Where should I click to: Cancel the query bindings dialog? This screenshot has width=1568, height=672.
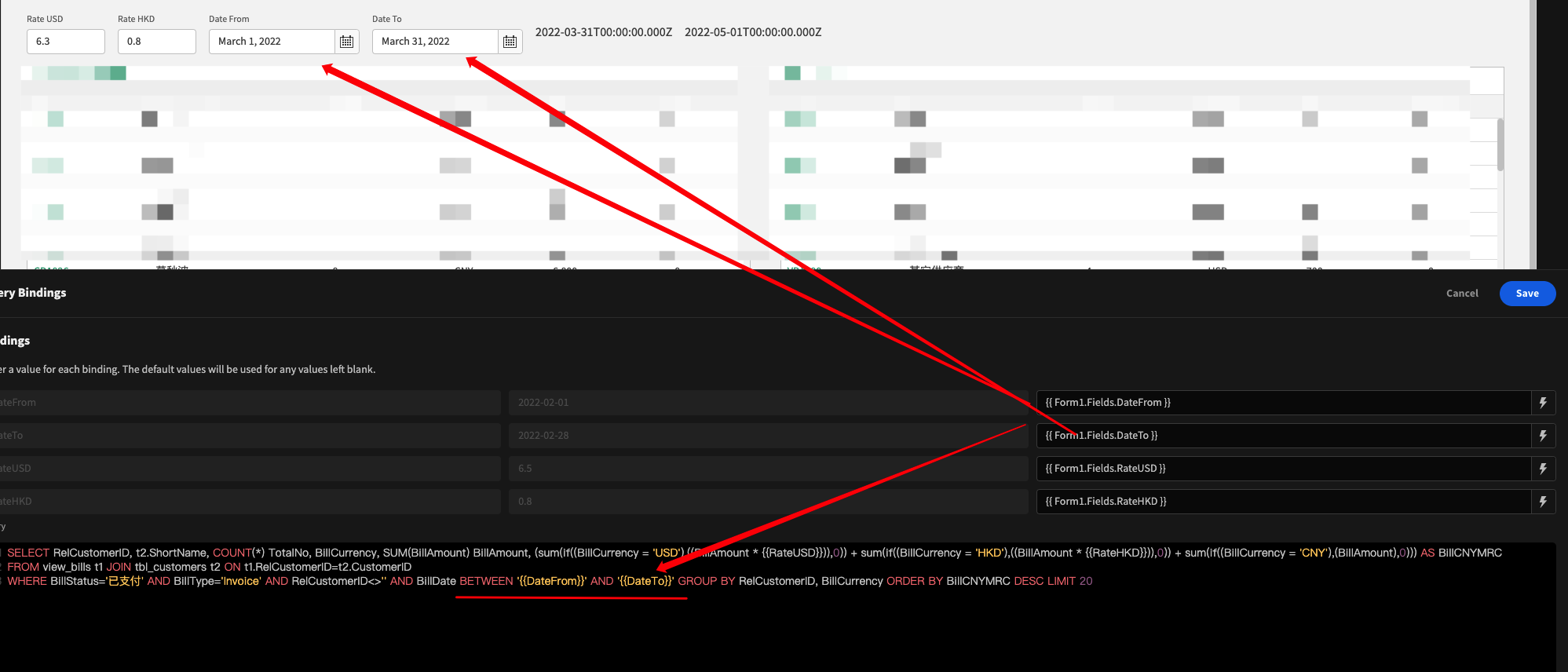[x=1462, y=294]
